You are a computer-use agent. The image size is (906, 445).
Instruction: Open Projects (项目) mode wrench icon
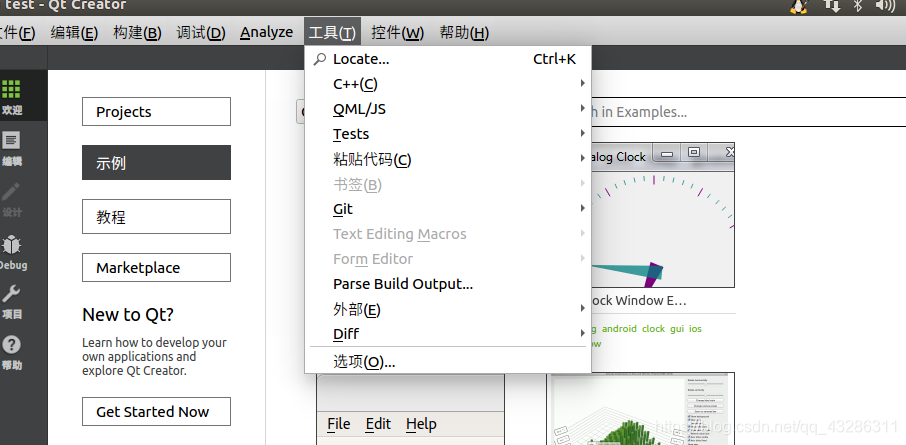point(12,302)
